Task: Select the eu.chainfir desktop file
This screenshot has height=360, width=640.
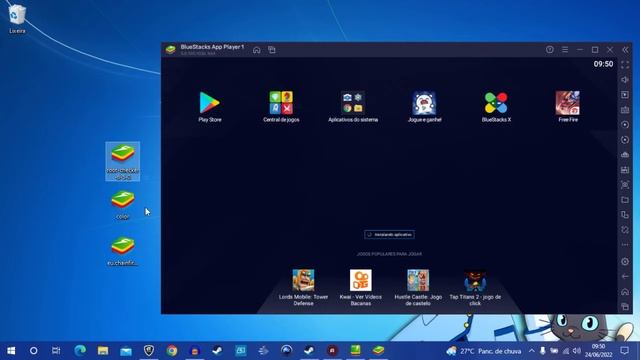Action: tap(122, 251)
